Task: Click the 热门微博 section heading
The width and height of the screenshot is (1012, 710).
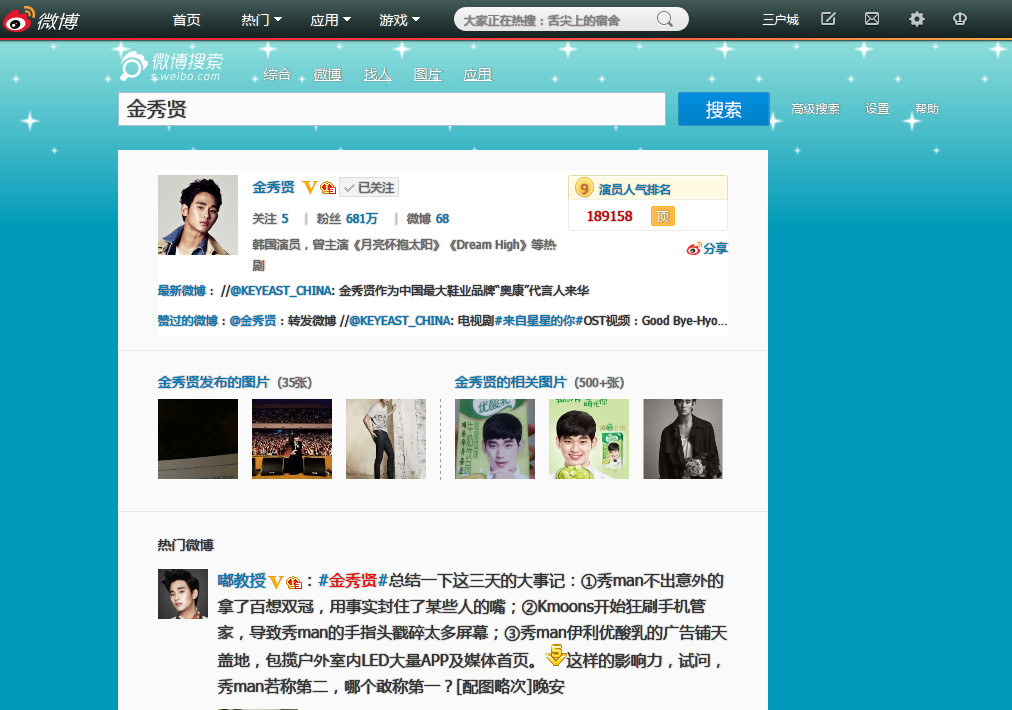Action: coord(185,545)
